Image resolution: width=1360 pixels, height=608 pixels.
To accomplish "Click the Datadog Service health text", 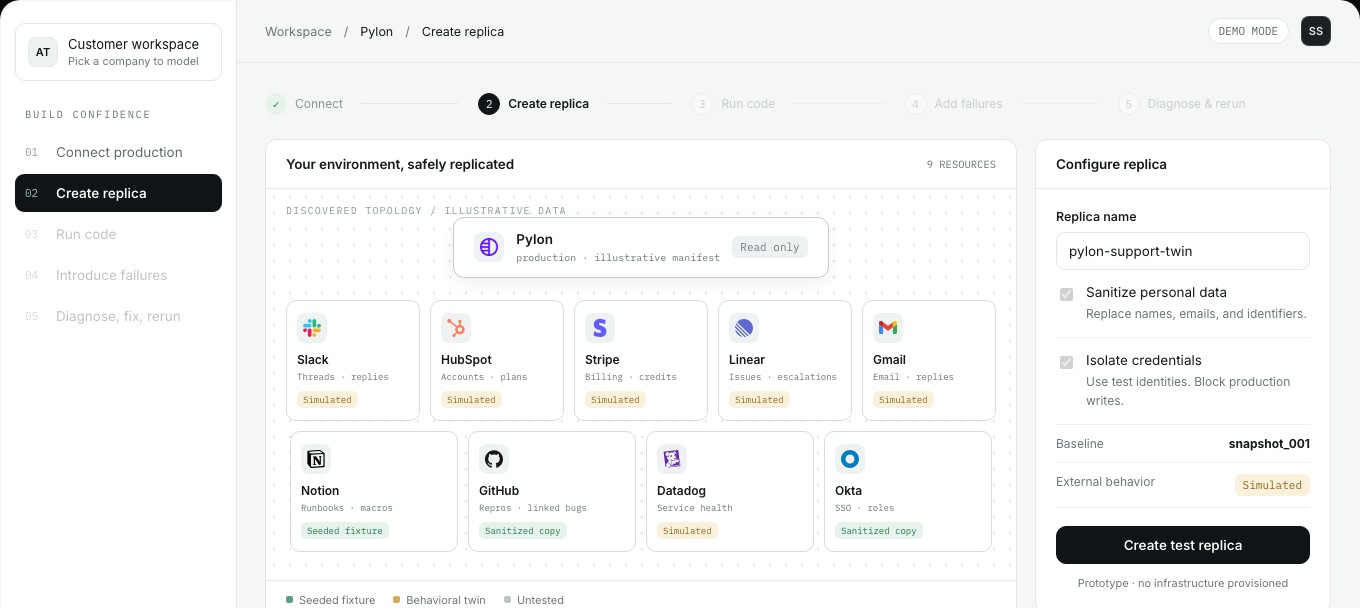I will coord(695,508).
